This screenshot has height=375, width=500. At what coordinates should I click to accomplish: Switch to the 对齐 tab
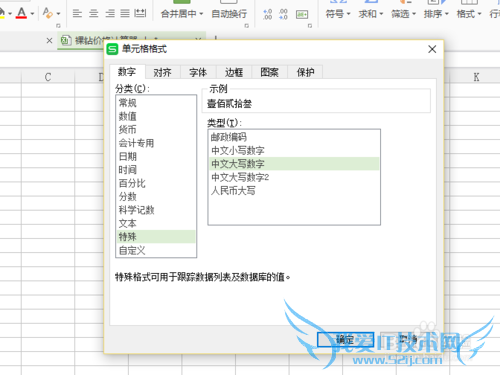click(x=162, y=72)
